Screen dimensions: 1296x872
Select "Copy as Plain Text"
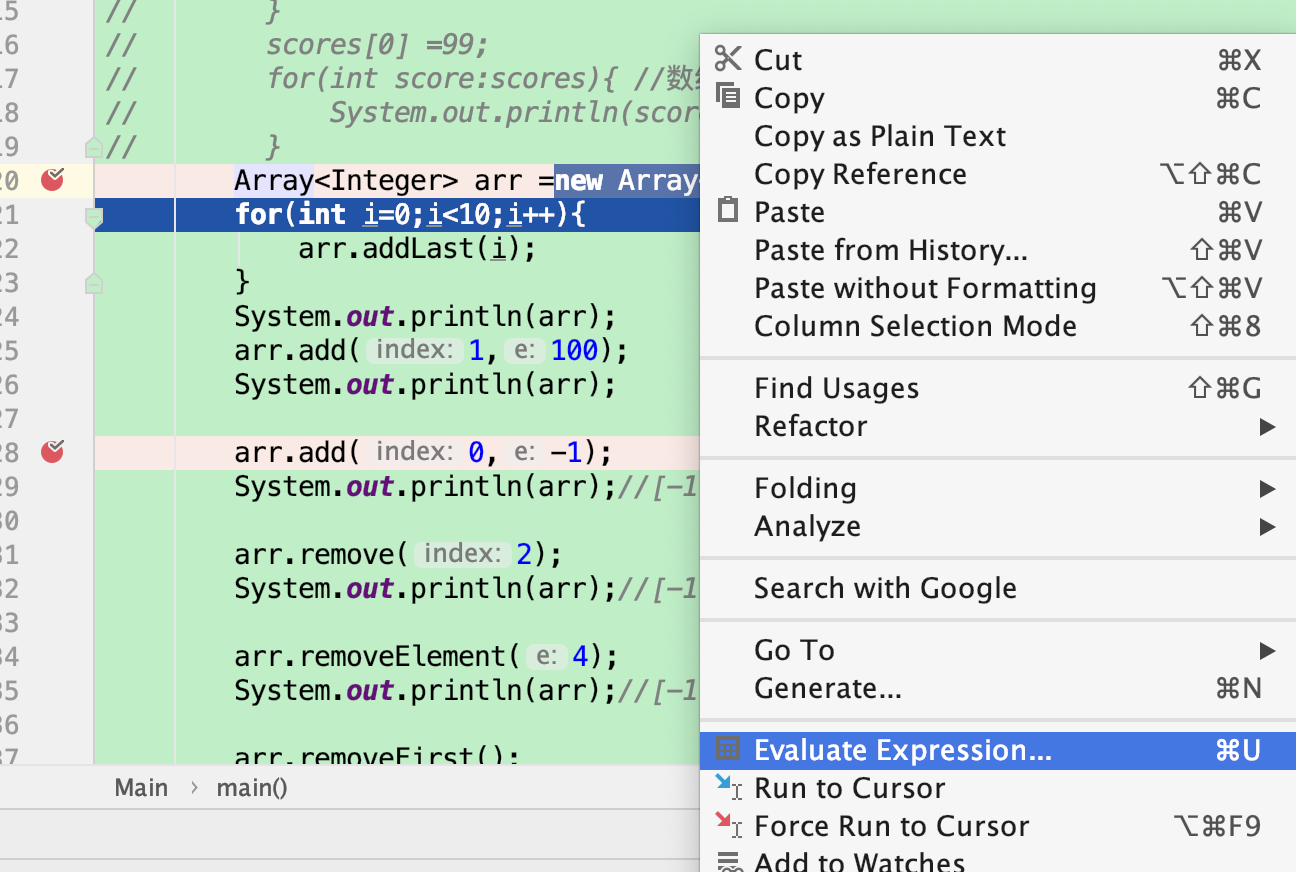point(879,136)
